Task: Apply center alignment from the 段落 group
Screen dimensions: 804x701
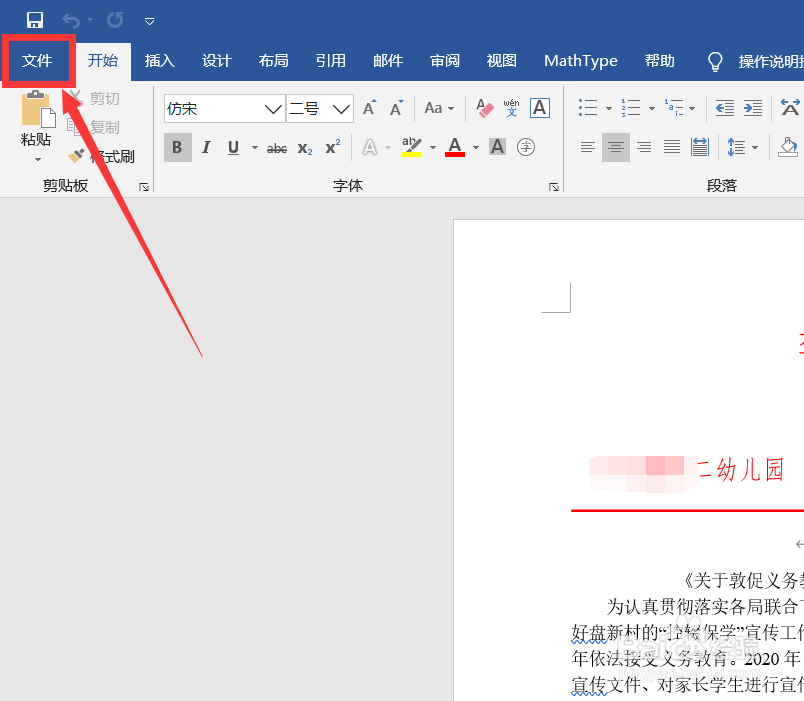Action: pos(615,147)
